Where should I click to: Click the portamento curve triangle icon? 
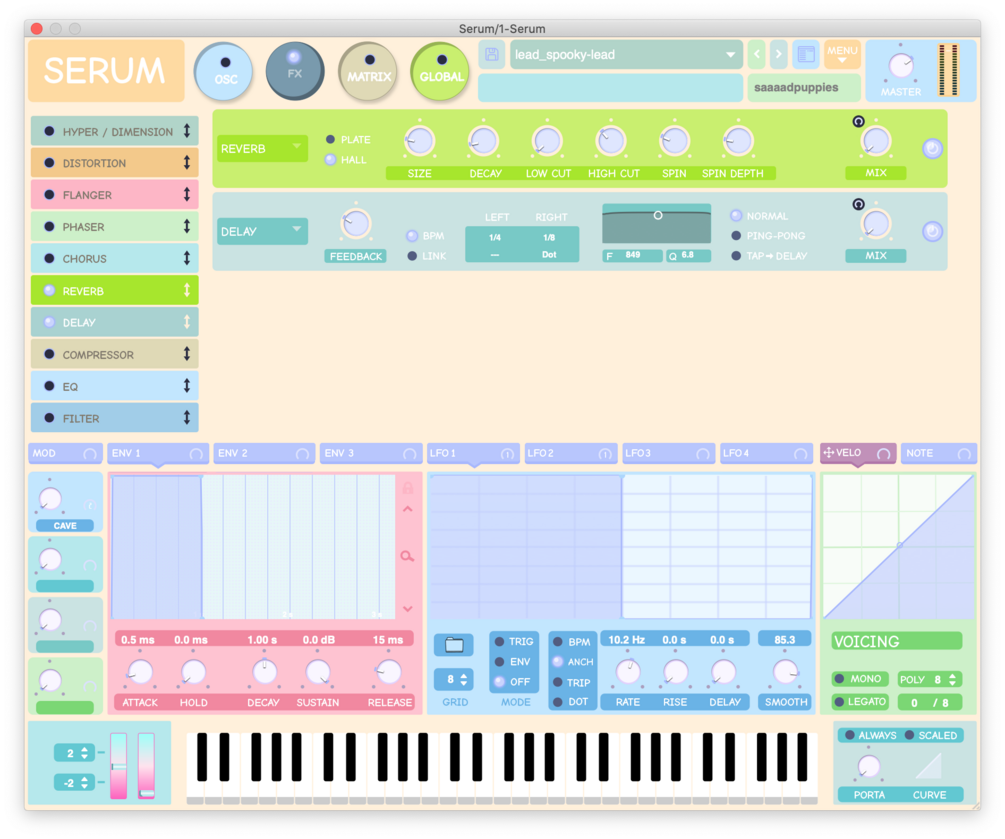[928, 765]
